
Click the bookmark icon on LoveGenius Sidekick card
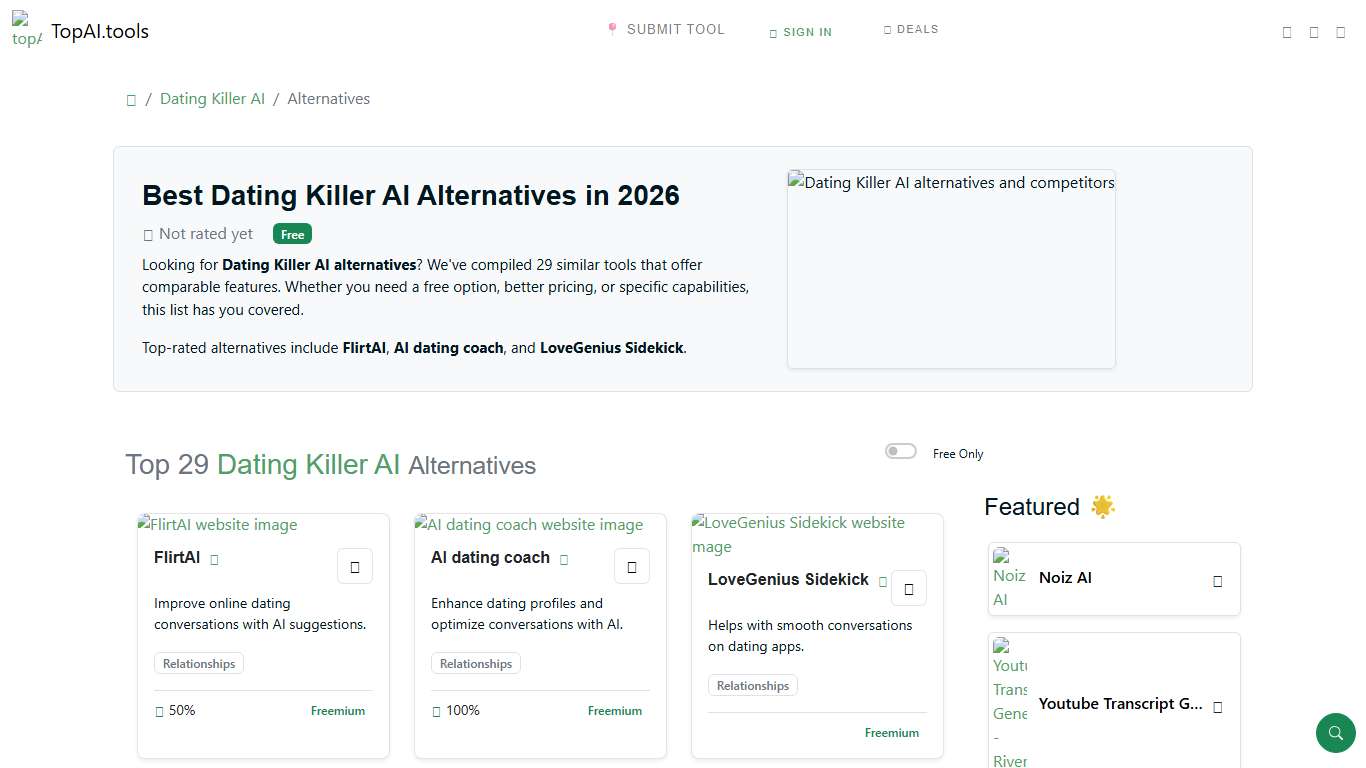pyautogui.click(x=909, y=588)
